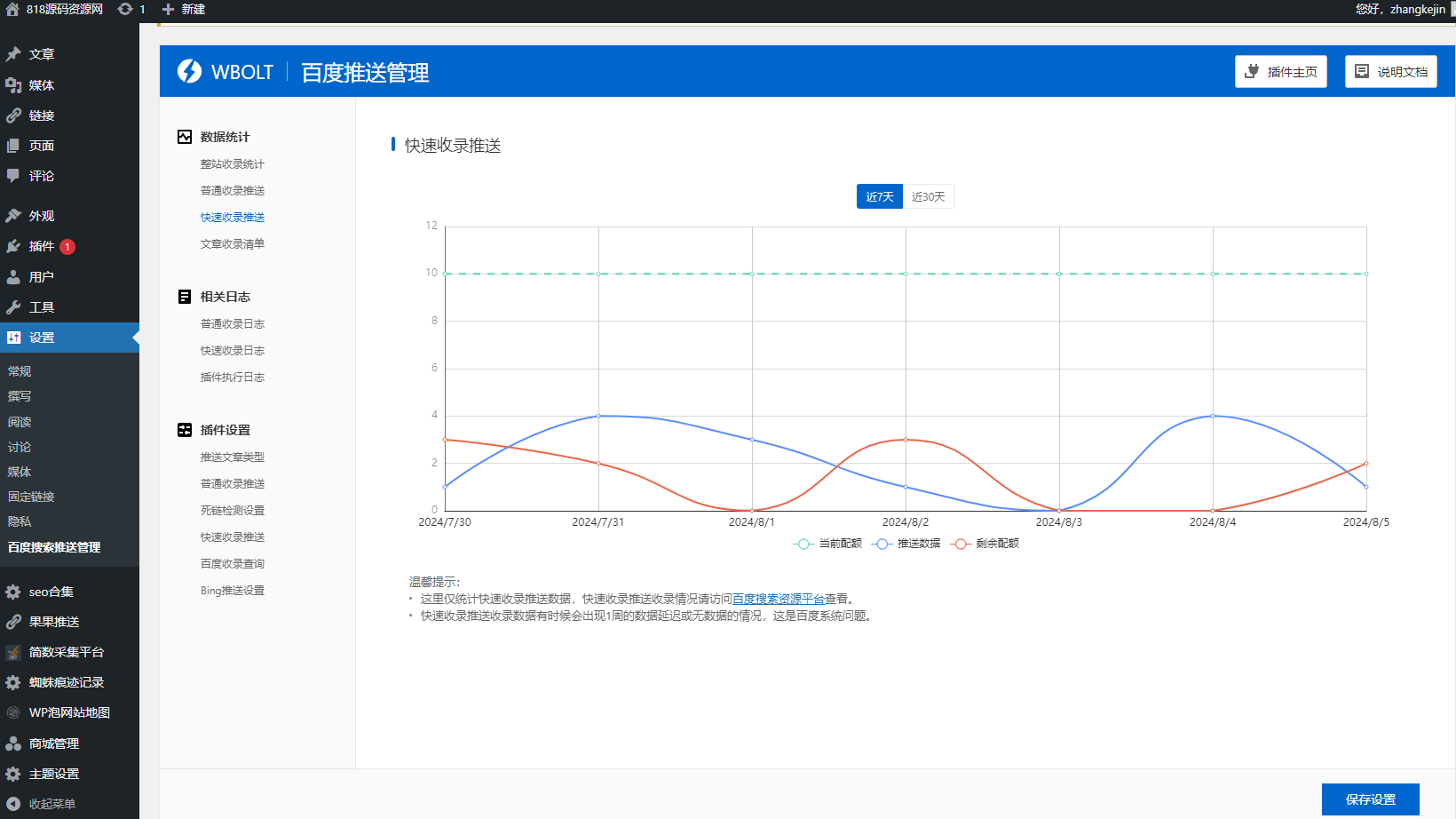Click the 插件 plug icon in sidebar
This screenshot has width=1456, height=819.
(13, 246)
